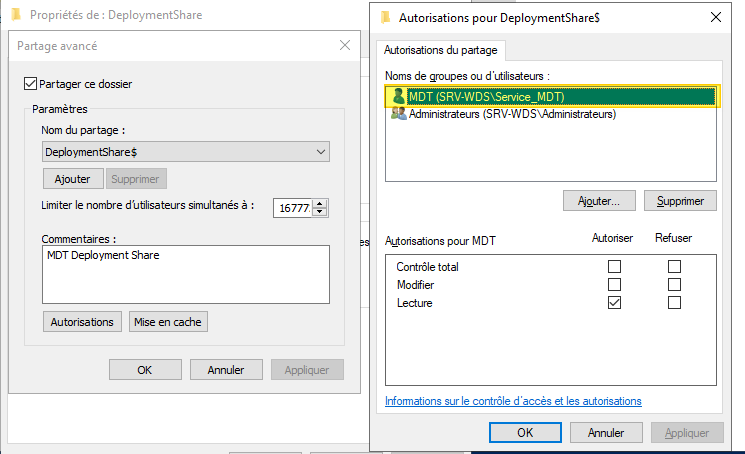Click the simultaneous users number field

(x=293, y=208)
